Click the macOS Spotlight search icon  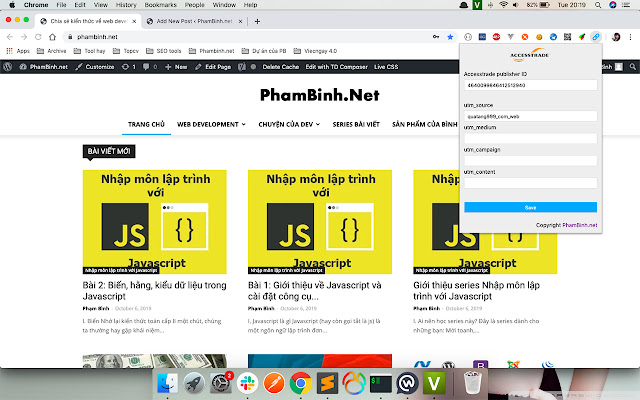[x=598, y=5]
